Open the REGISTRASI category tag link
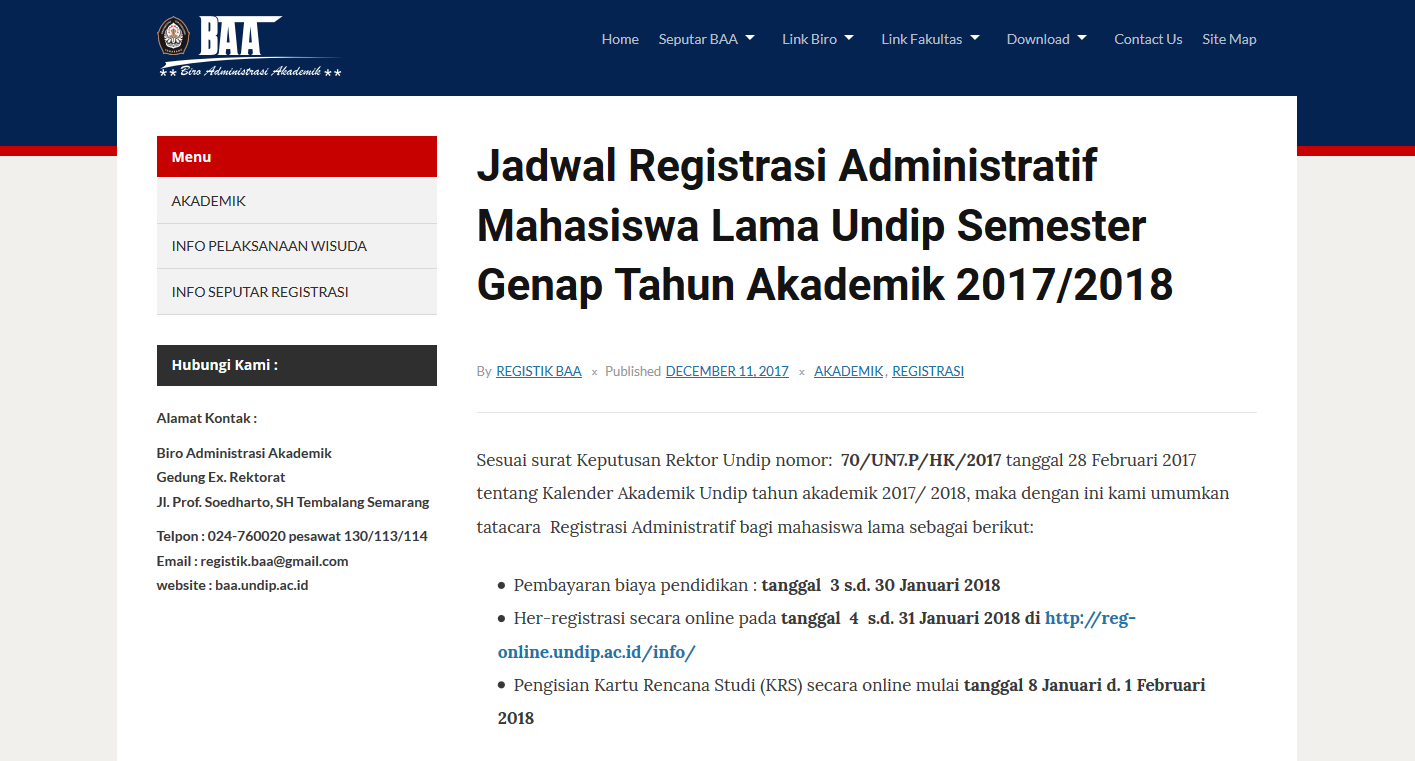Image resolution: width=1415 pixels, height=761 pixels. [927, 371]
